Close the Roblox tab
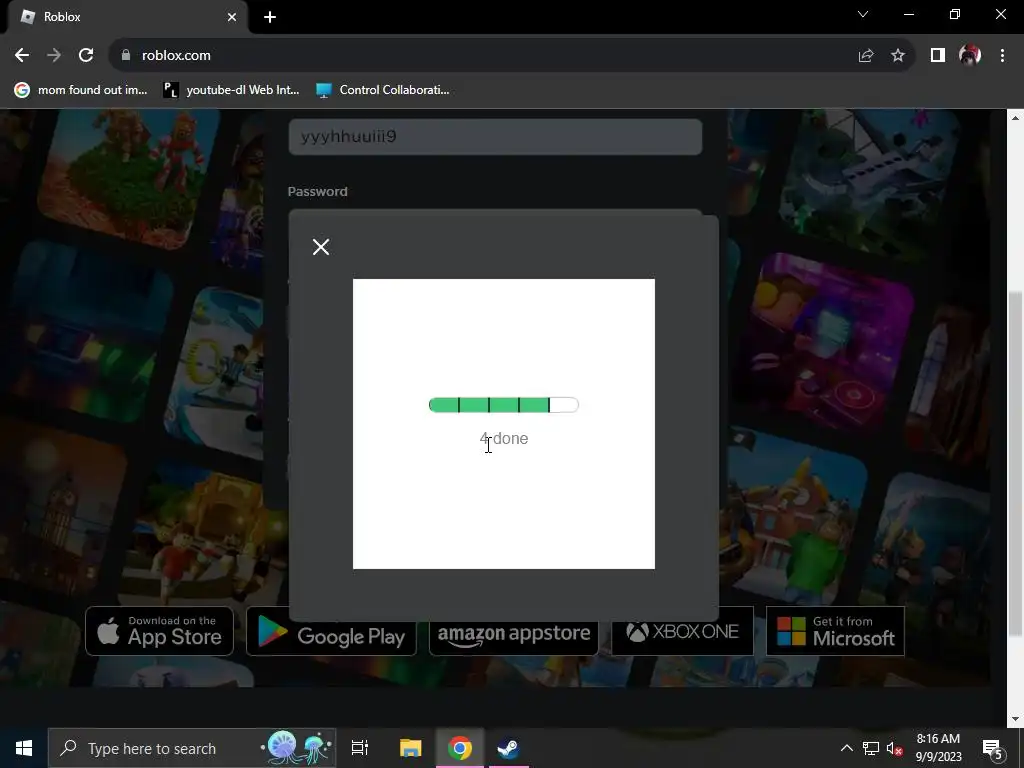 [x=232, y=17]
